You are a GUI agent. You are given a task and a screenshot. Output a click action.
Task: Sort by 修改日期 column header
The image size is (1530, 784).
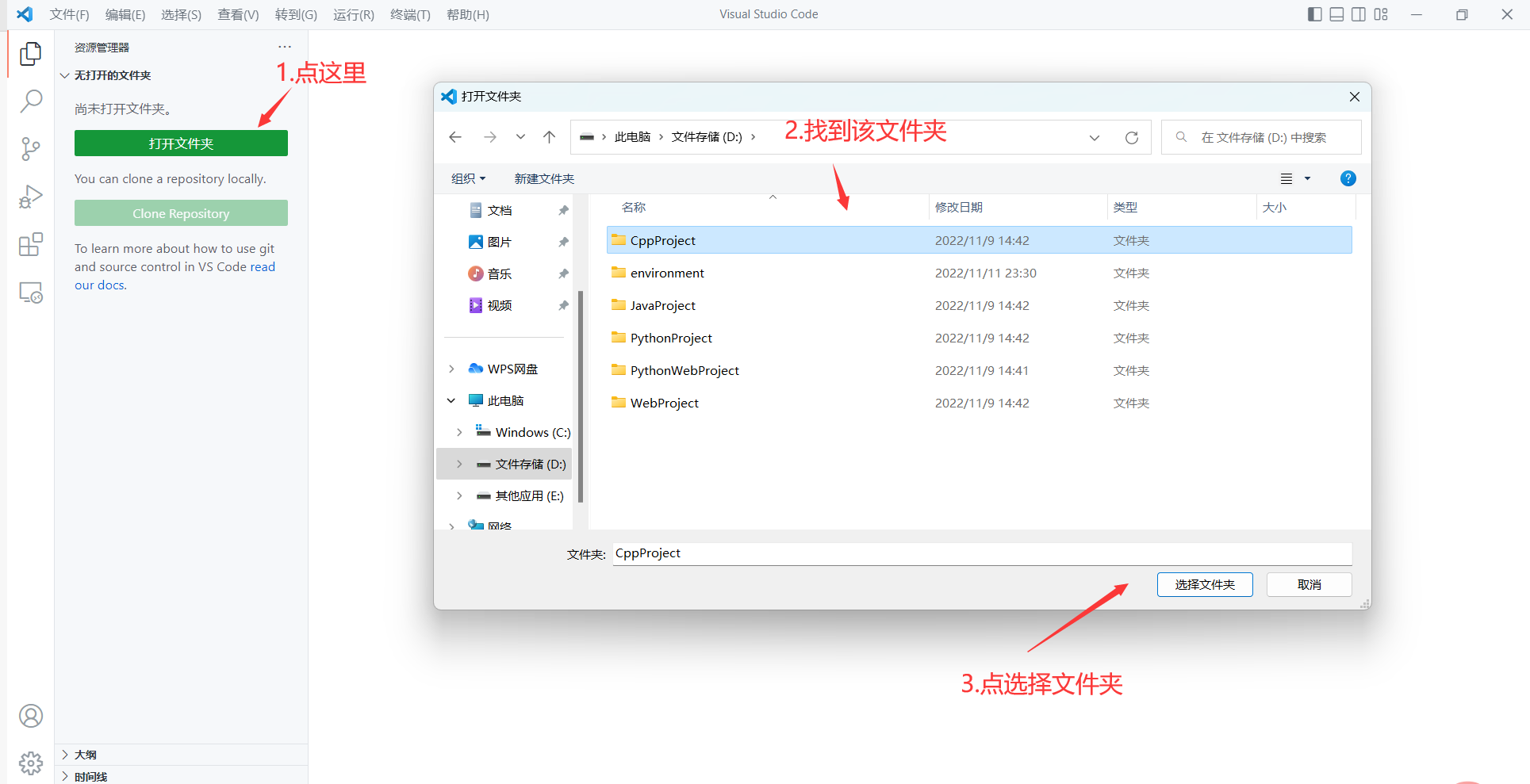(1018, 207)
